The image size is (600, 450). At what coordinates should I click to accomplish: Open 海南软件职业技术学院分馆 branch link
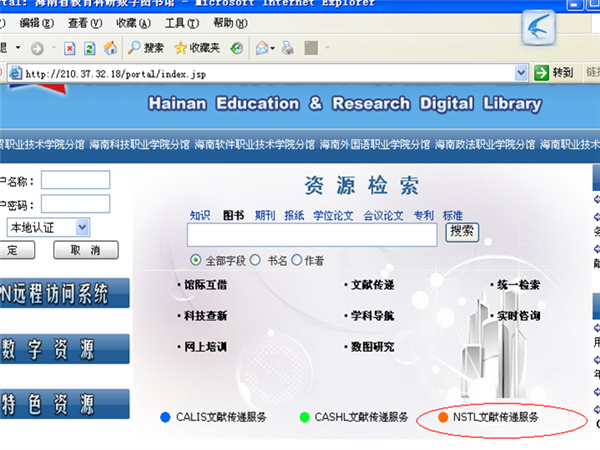(254, 145)
